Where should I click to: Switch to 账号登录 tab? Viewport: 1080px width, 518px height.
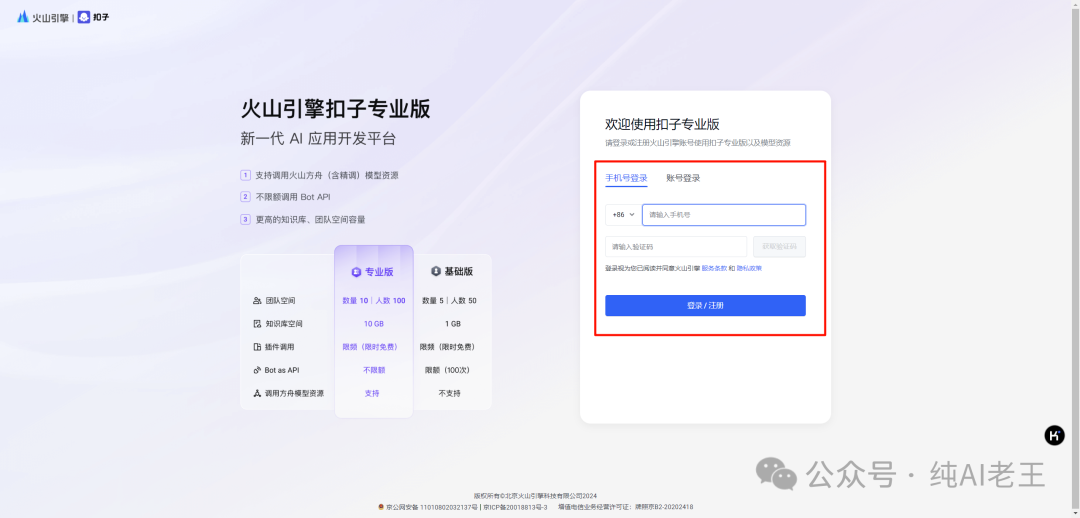[683, 178]
